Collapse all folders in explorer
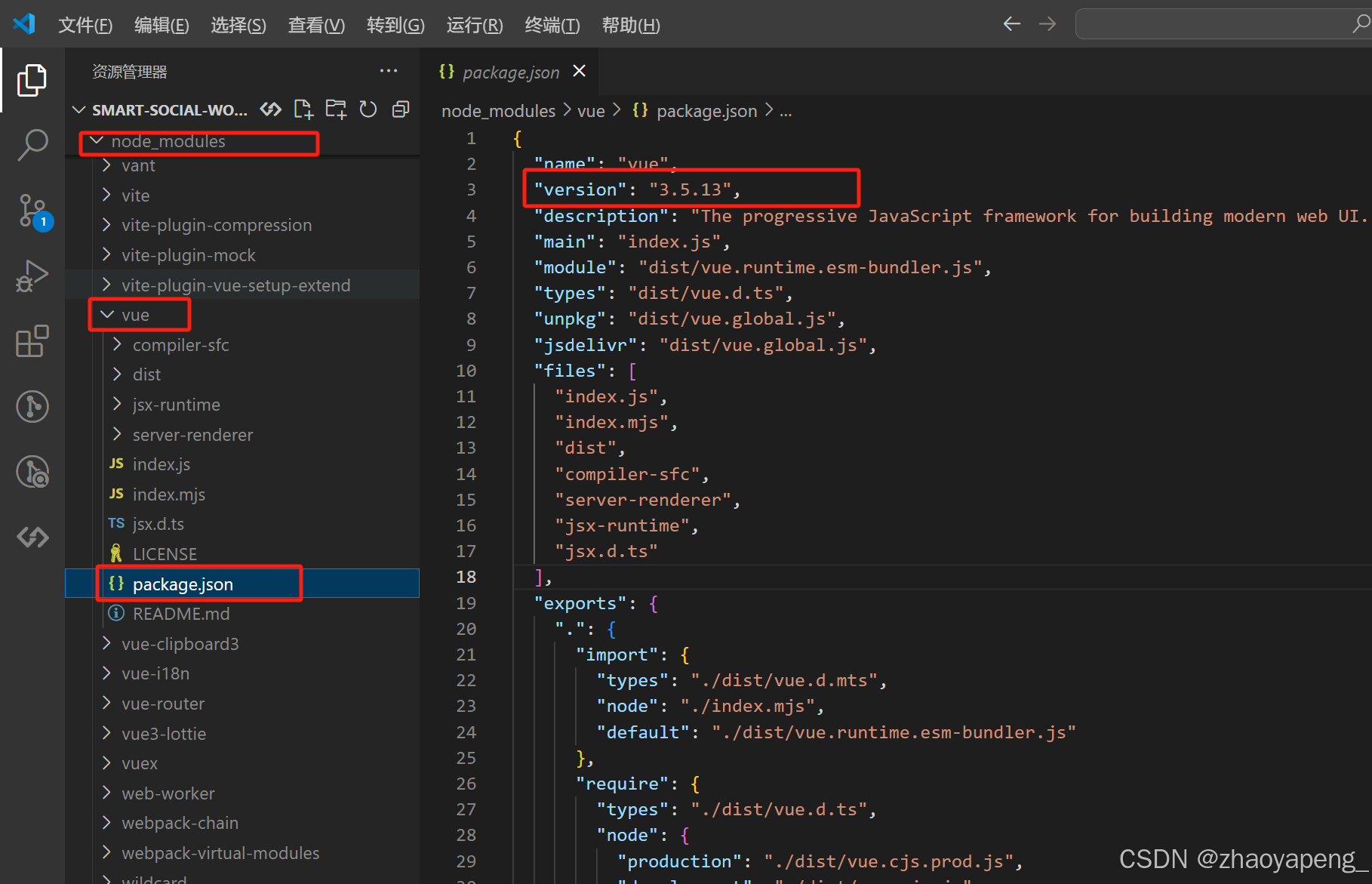1372x884 pixels. [x=401, y=109]
